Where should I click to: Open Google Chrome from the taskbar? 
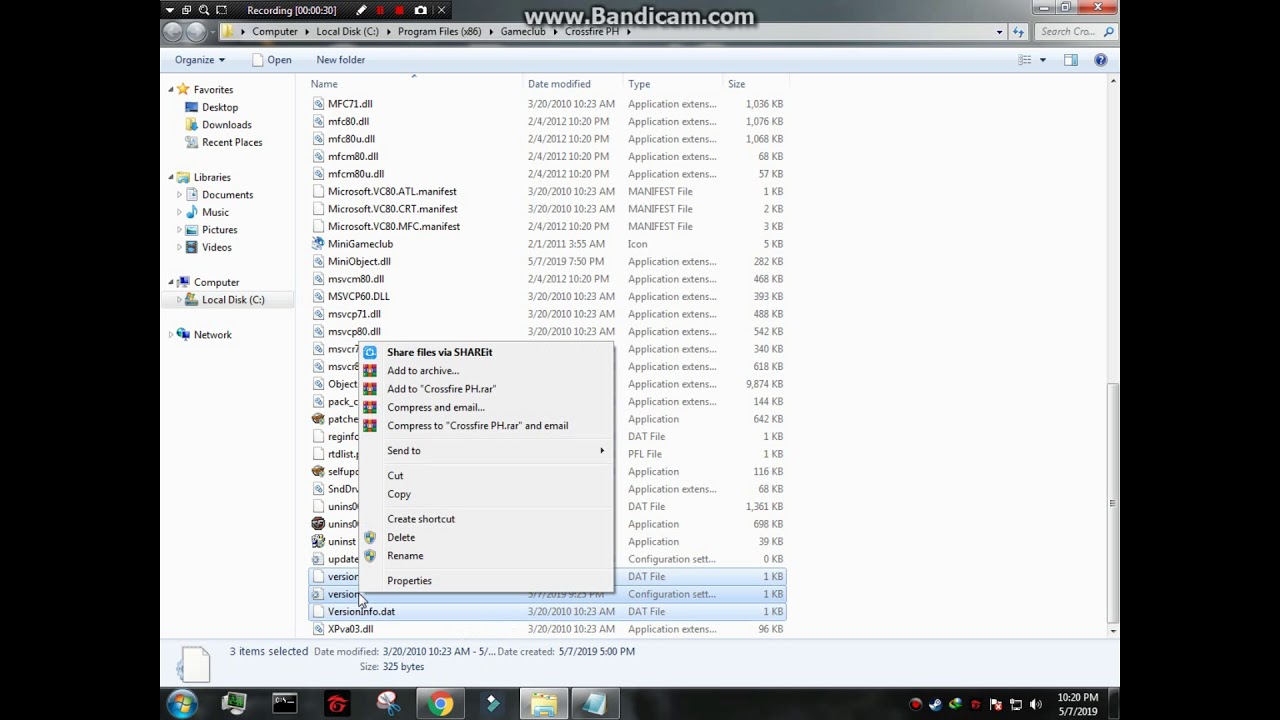tap(440, 705)
